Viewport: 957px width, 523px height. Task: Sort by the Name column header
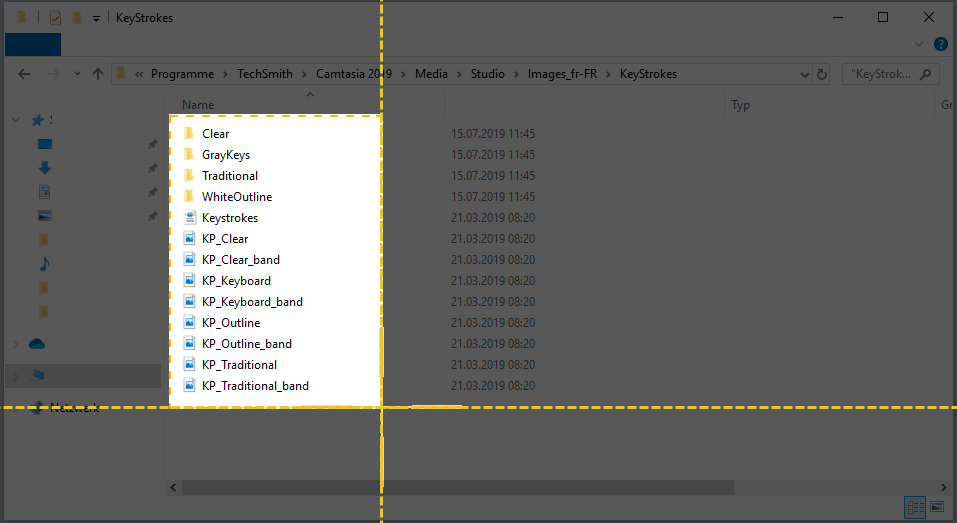click(x=198, y=105)
